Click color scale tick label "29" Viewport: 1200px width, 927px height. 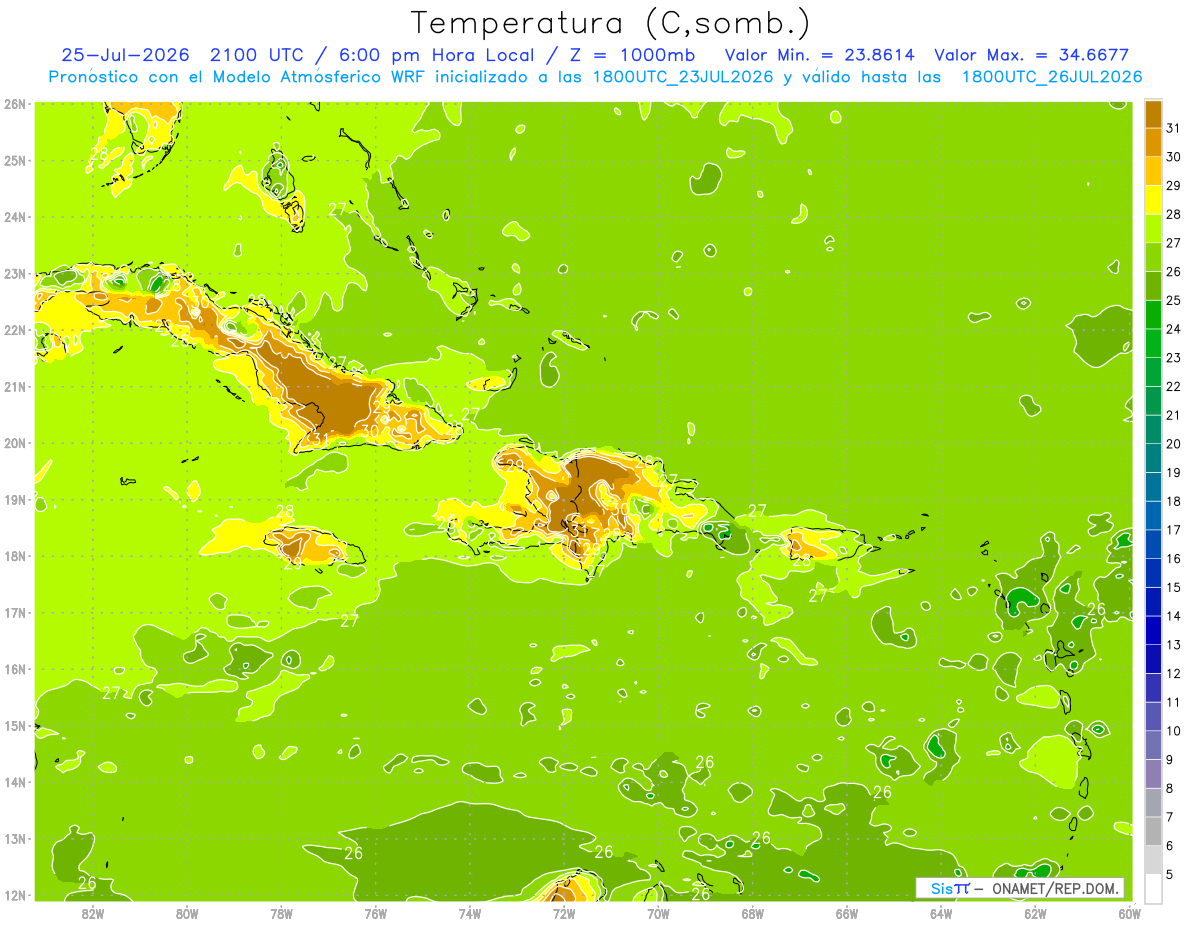(1173, 186)
